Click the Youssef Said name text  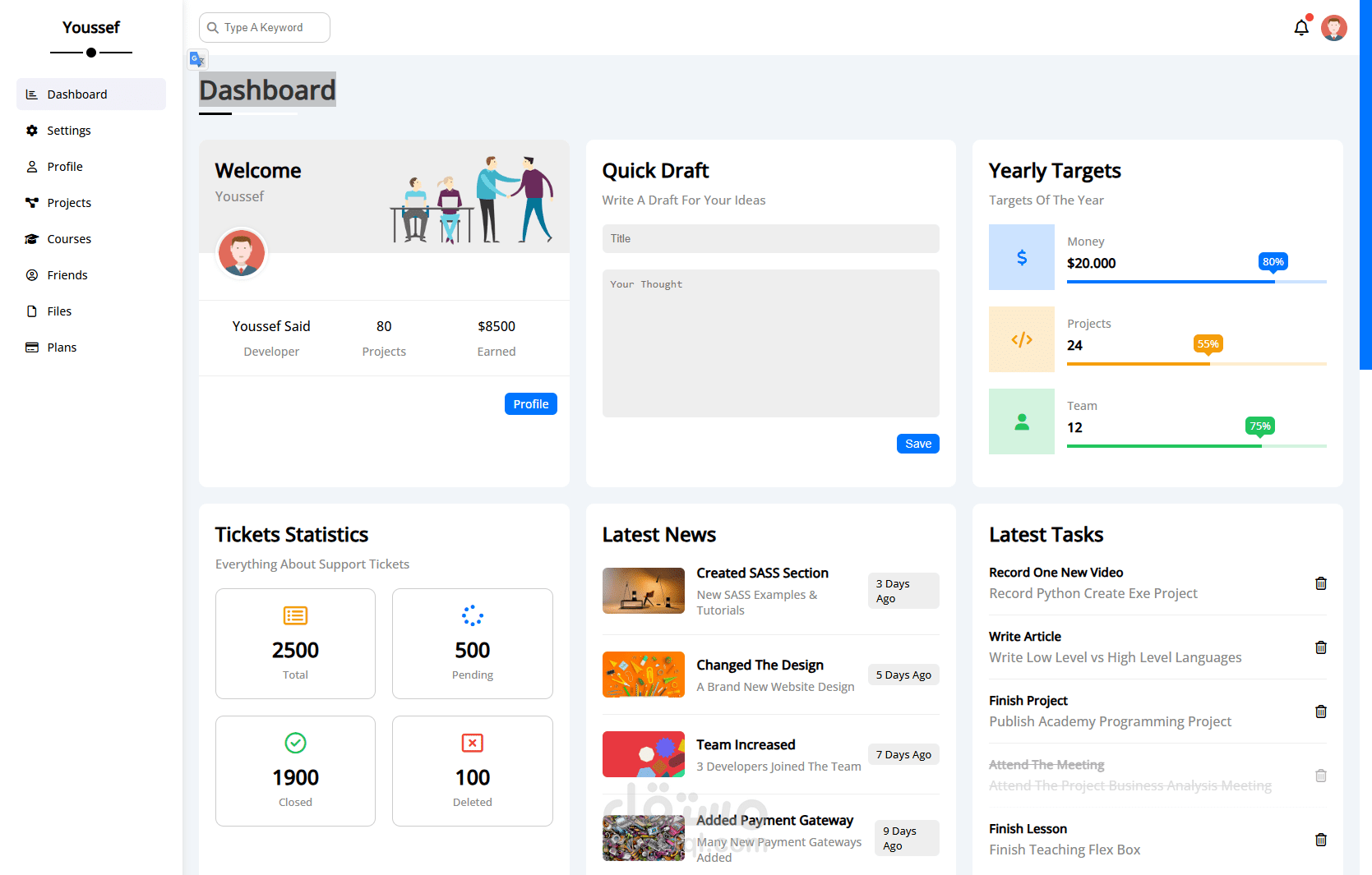(x=271, y=326)
